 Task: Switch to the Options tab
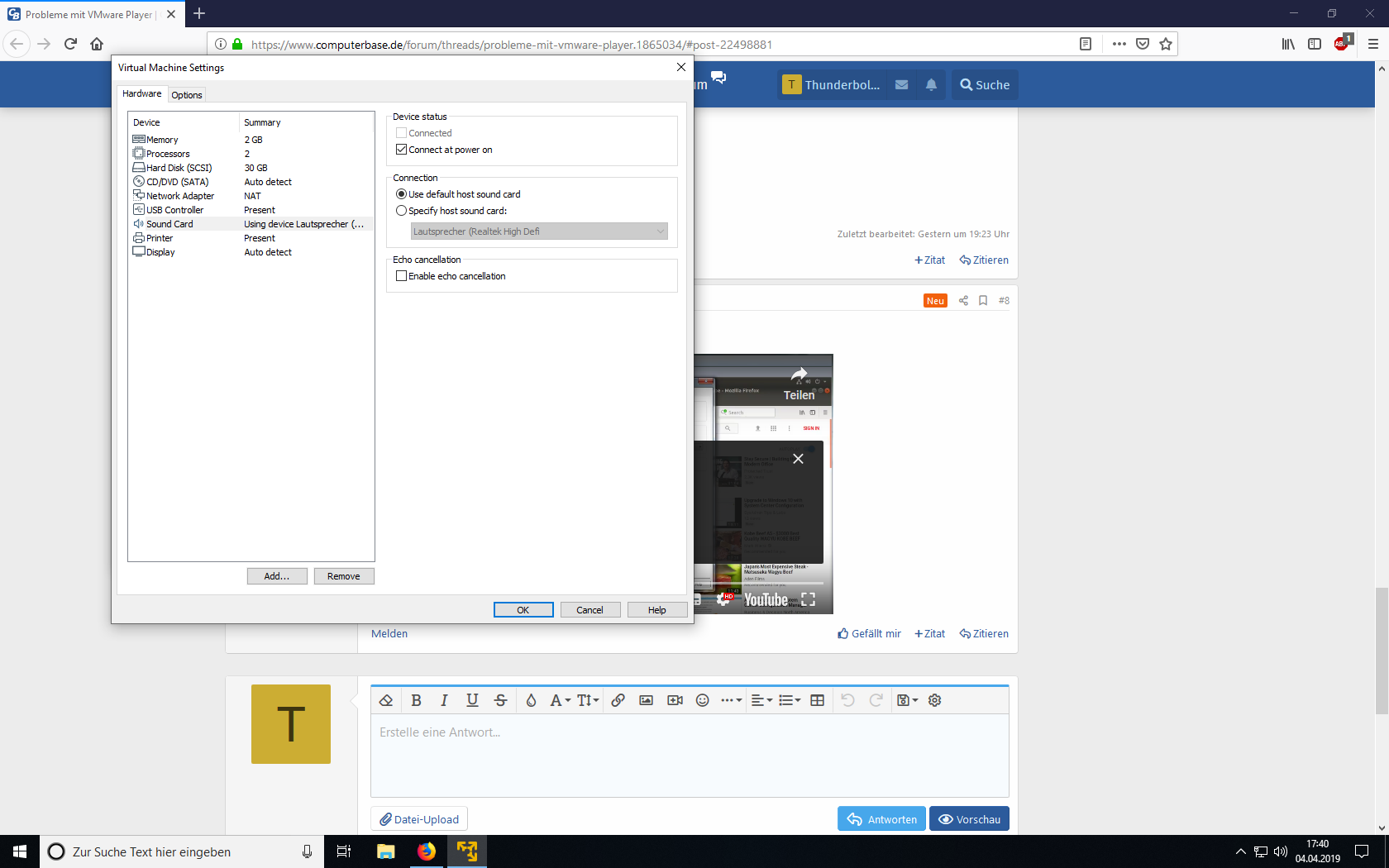point(186,94)
